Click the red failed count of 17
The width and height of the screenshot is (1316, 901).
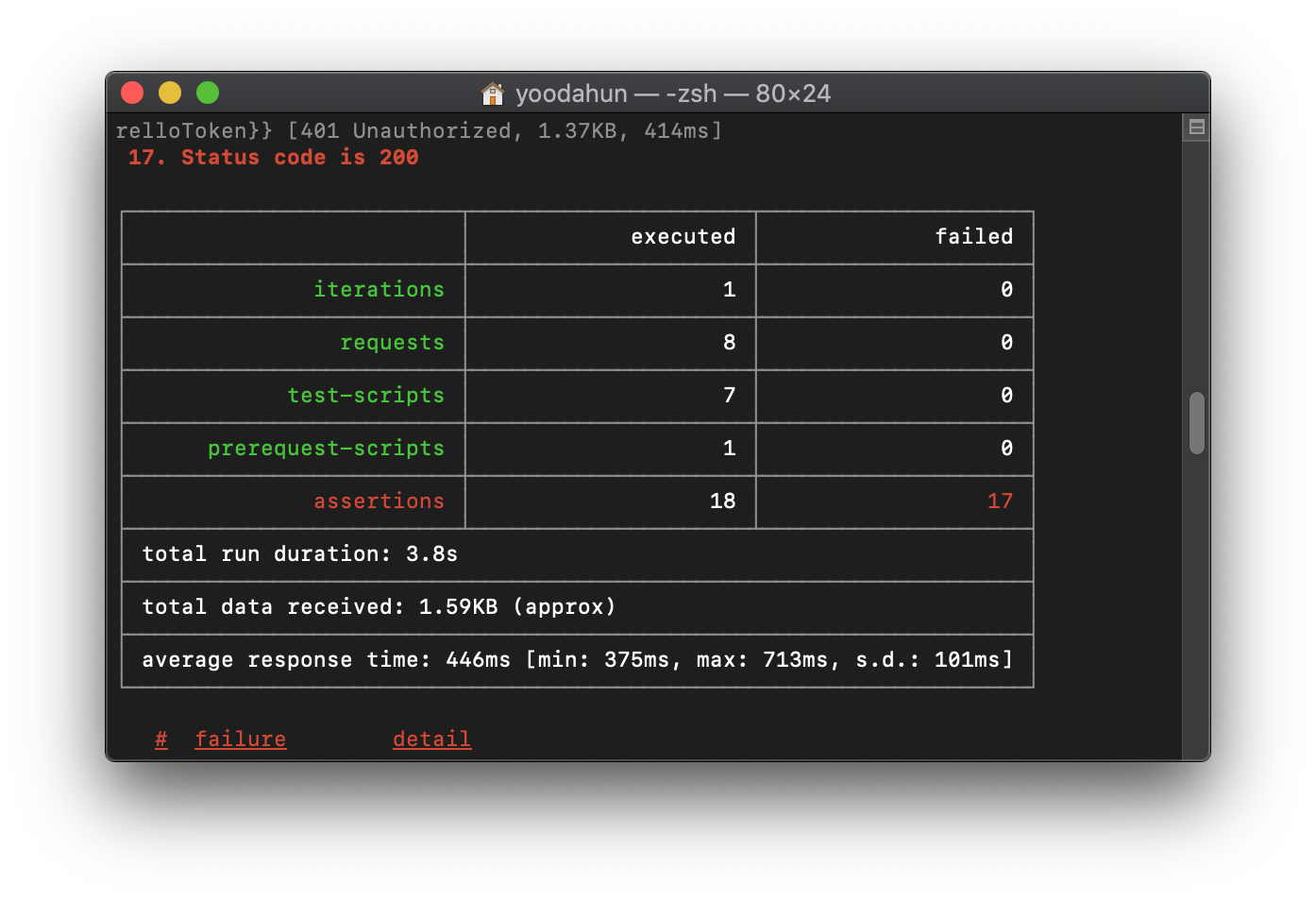click(1000, 501)
